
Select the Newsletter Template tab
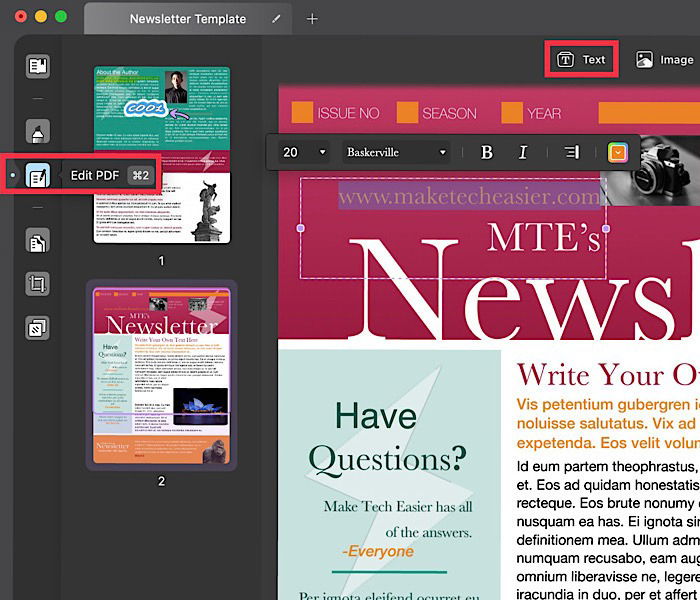pyautogui.click(x=188, y=19)
